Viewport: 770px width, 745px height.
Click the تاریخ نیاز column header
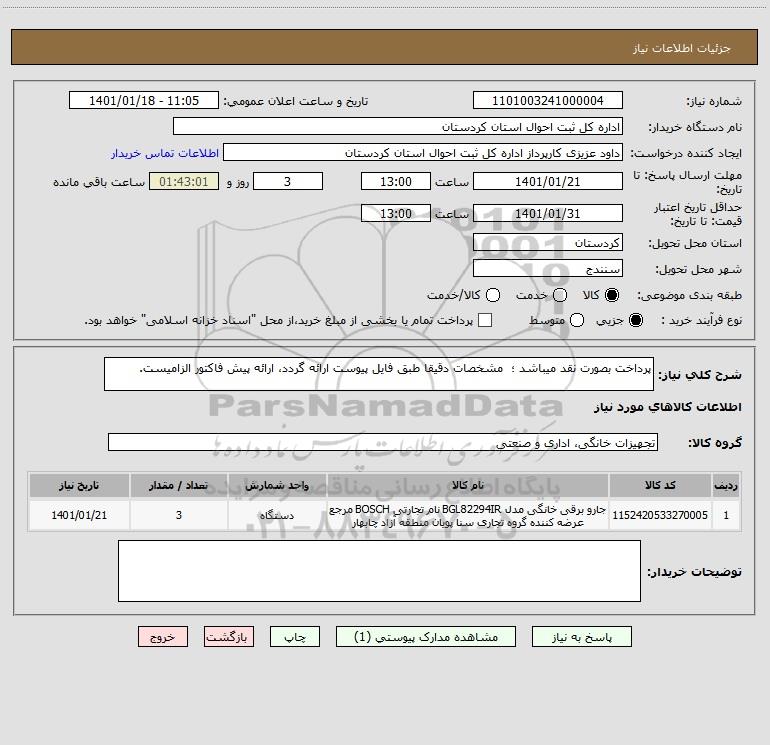[79, 485]
